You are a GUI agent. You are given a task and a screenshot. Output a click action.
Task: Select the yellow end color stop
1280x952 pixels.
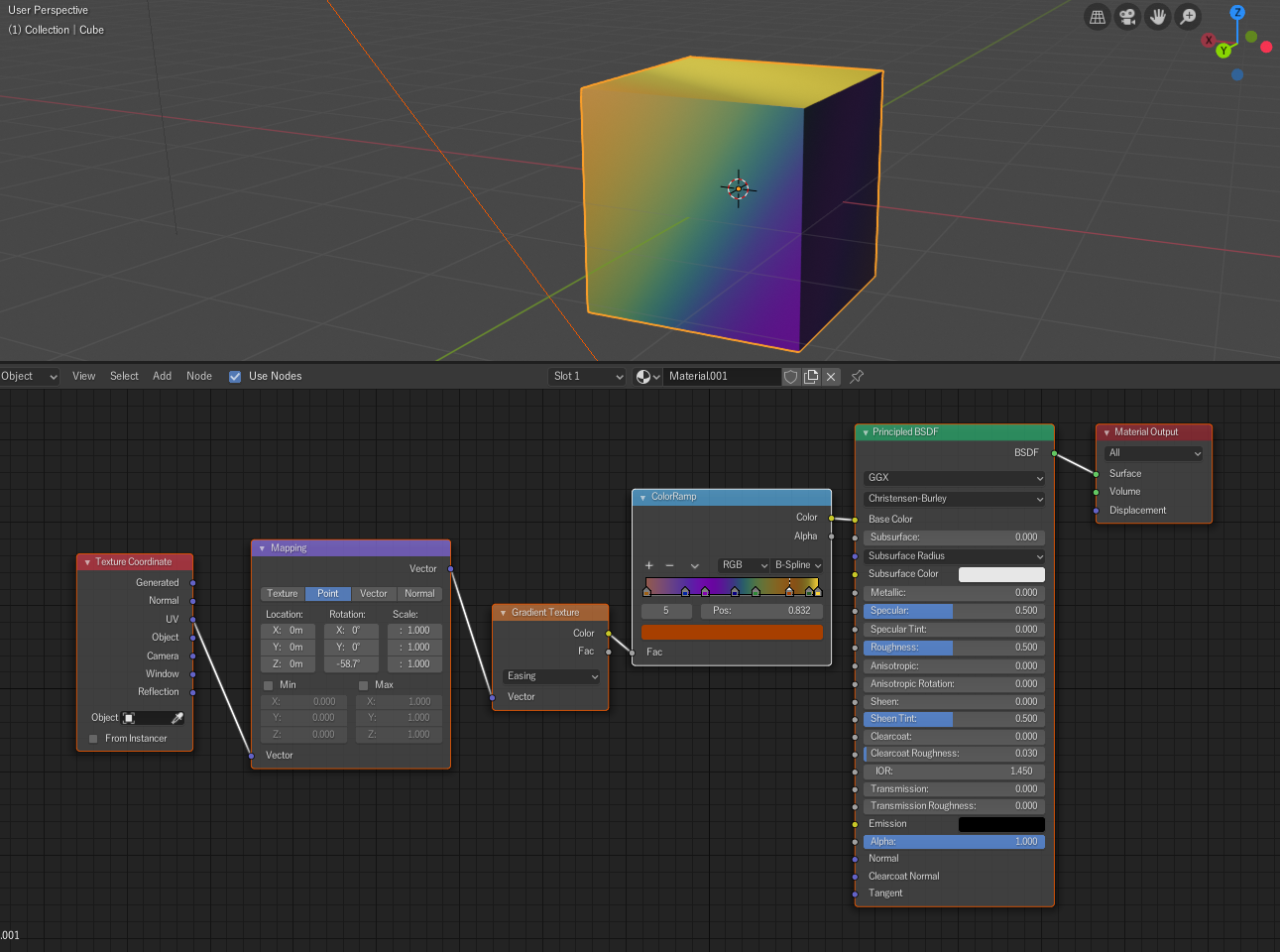(818, 591)
